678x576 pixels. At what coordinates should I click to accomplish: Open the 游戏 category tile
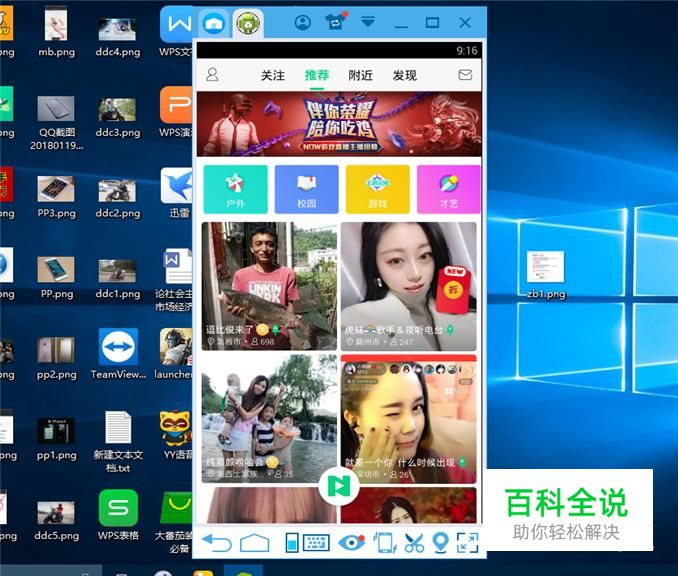point(377,189)
